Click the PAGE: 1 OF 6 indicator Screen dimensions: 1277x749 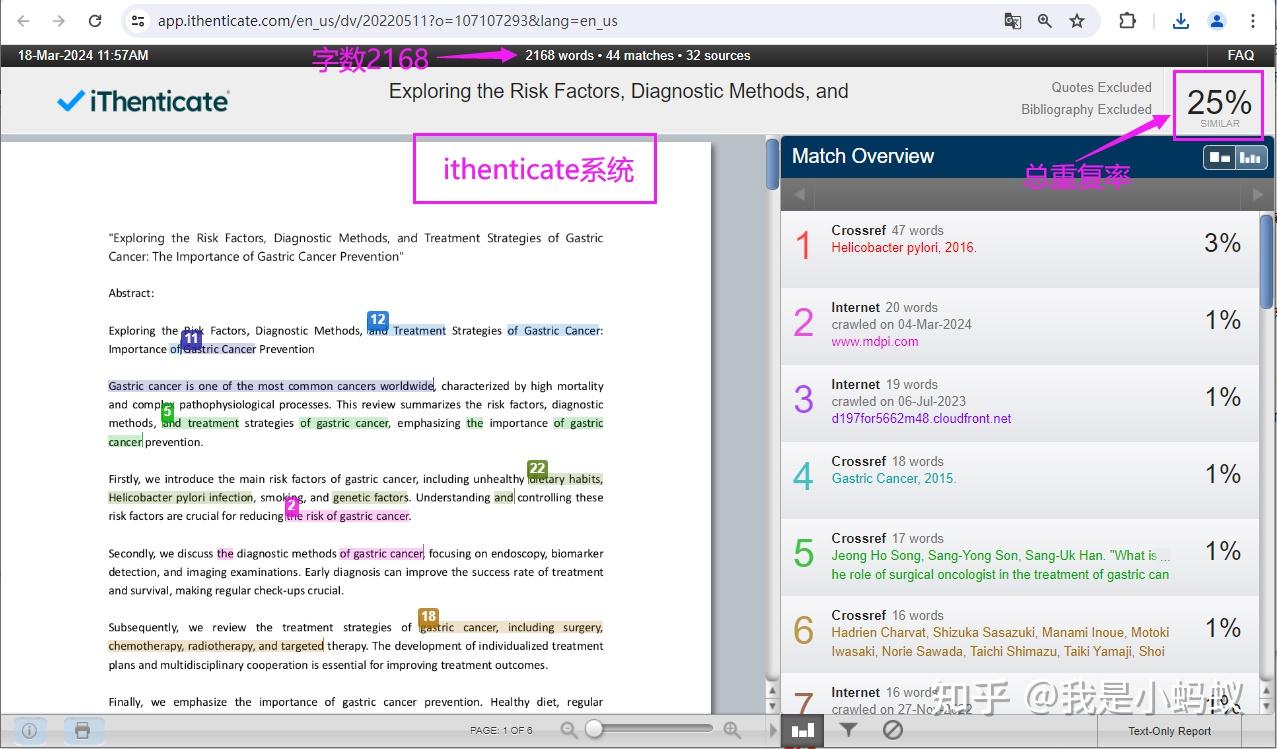(x=502, y=730)
